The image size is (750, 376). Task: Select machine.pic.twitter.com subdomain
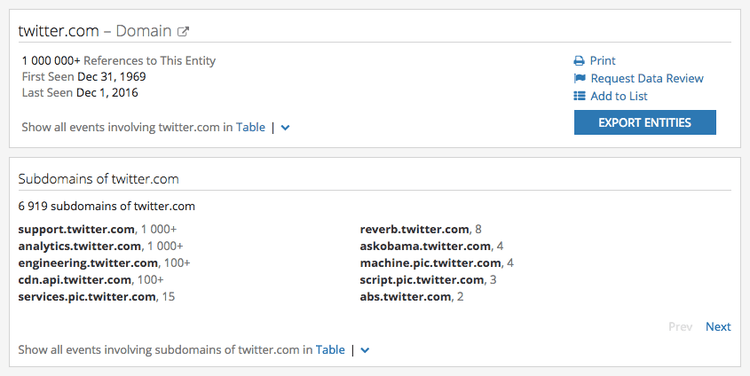click(430, 263)
